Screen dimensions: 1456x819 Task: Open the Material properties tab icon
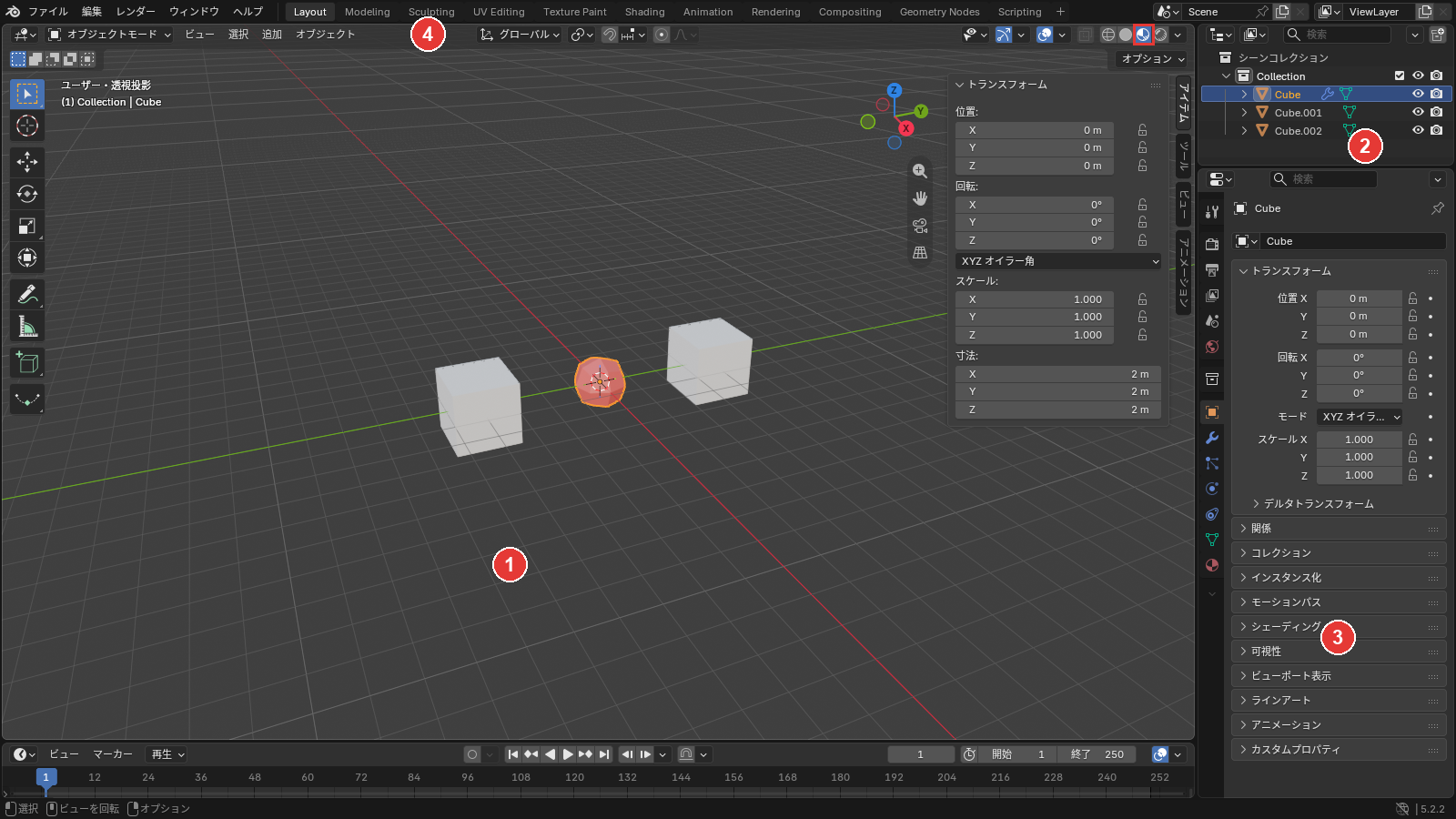coord(1212,565)
